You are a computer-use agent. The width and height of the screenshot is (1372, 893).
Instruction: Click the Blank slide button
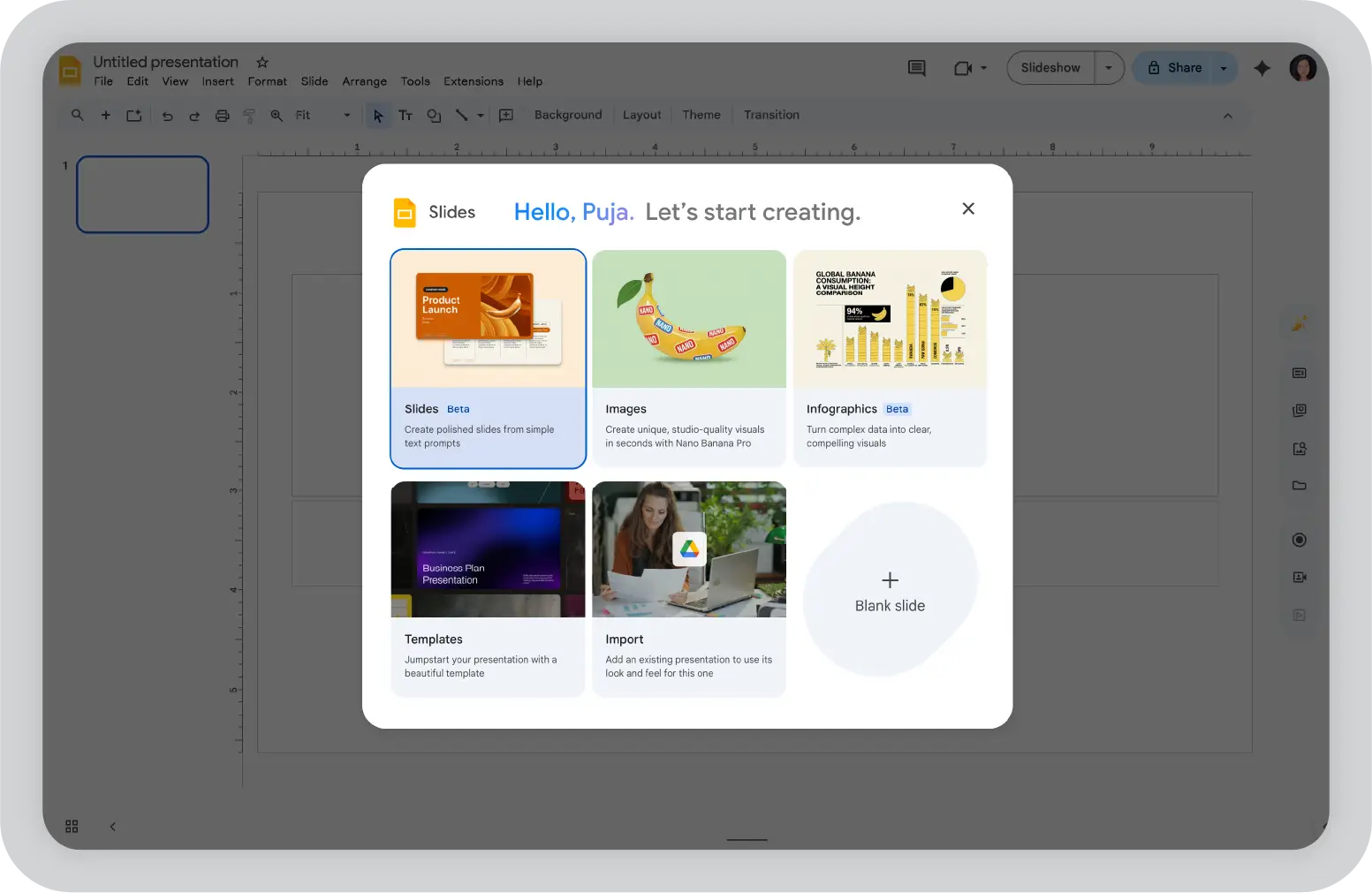(890, 590)
